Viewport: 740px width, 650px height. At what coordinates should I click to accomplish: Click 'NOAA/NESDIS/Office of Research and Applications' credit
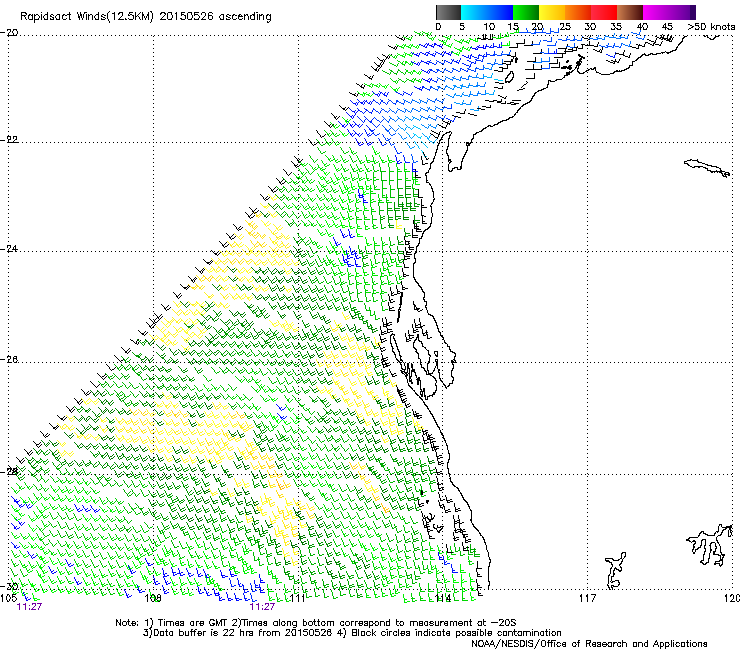coord(589,644)
